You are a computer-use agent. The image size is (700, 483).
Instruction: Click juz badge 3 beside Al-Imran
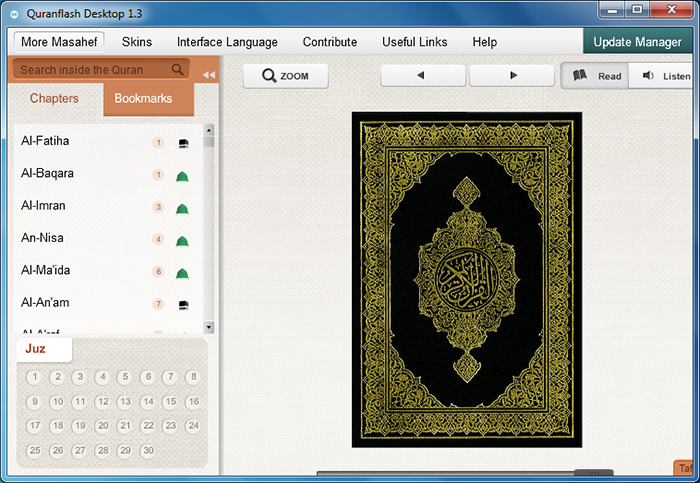[x=158, y=207]
